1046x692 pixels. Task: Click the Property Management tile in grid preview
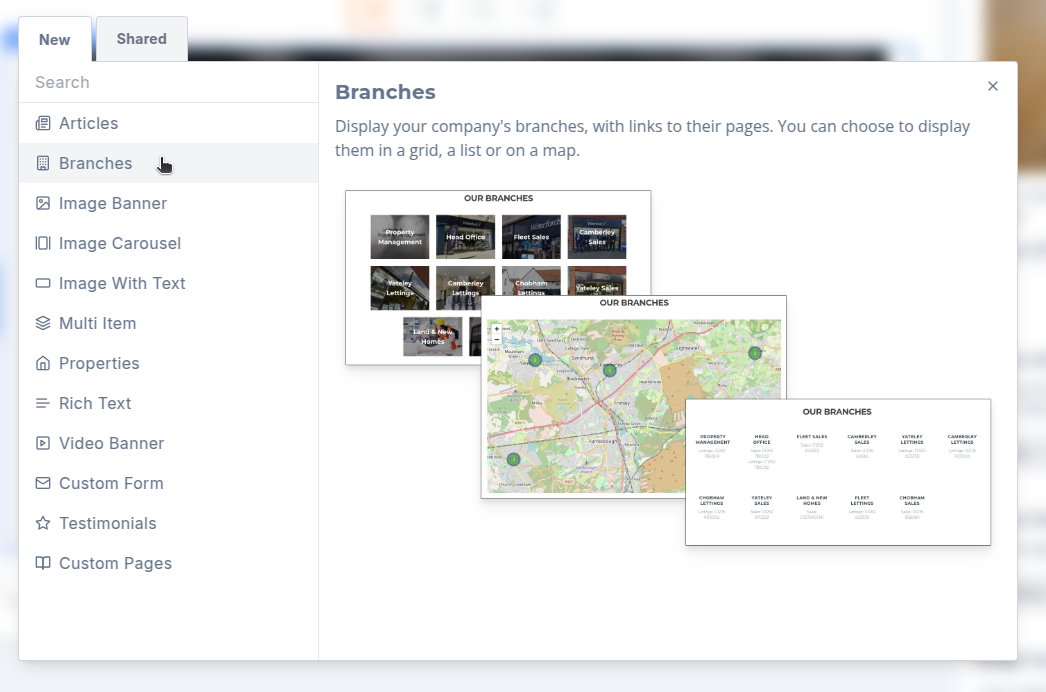click(400, 237)
